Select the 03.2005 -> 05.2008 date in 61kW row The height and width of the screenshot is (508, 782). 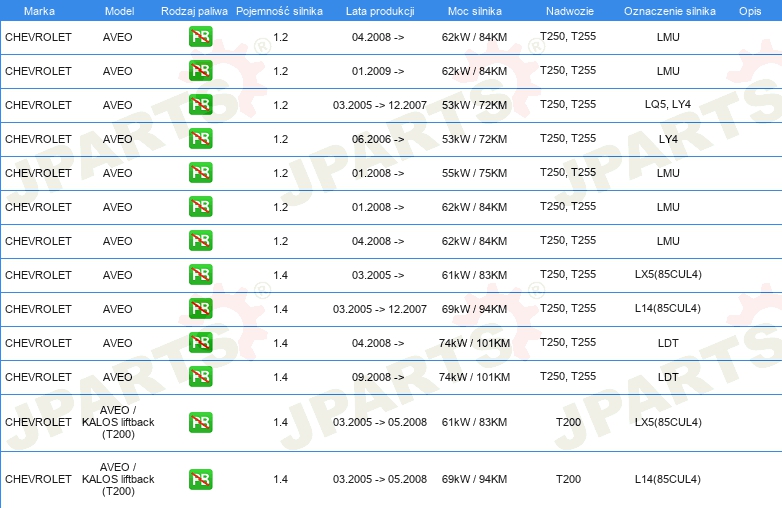380,422
